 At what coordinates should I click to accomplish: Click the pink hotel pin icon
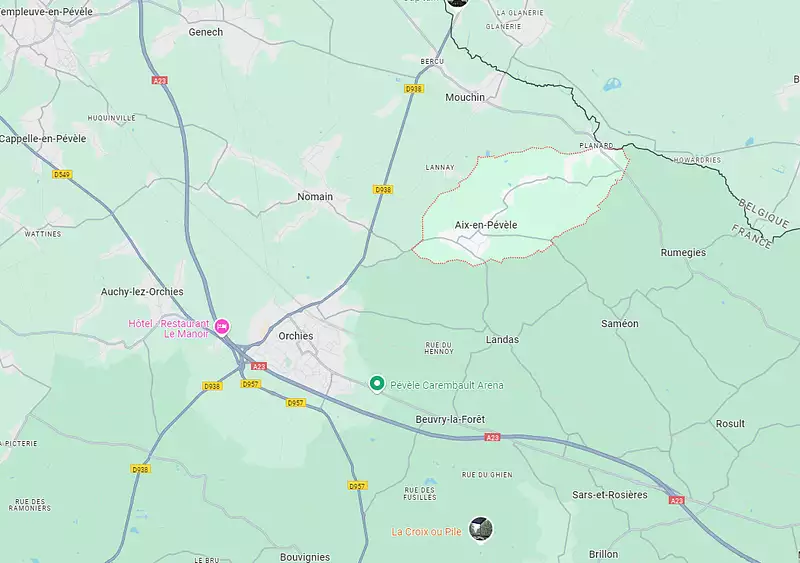point(222,326)
